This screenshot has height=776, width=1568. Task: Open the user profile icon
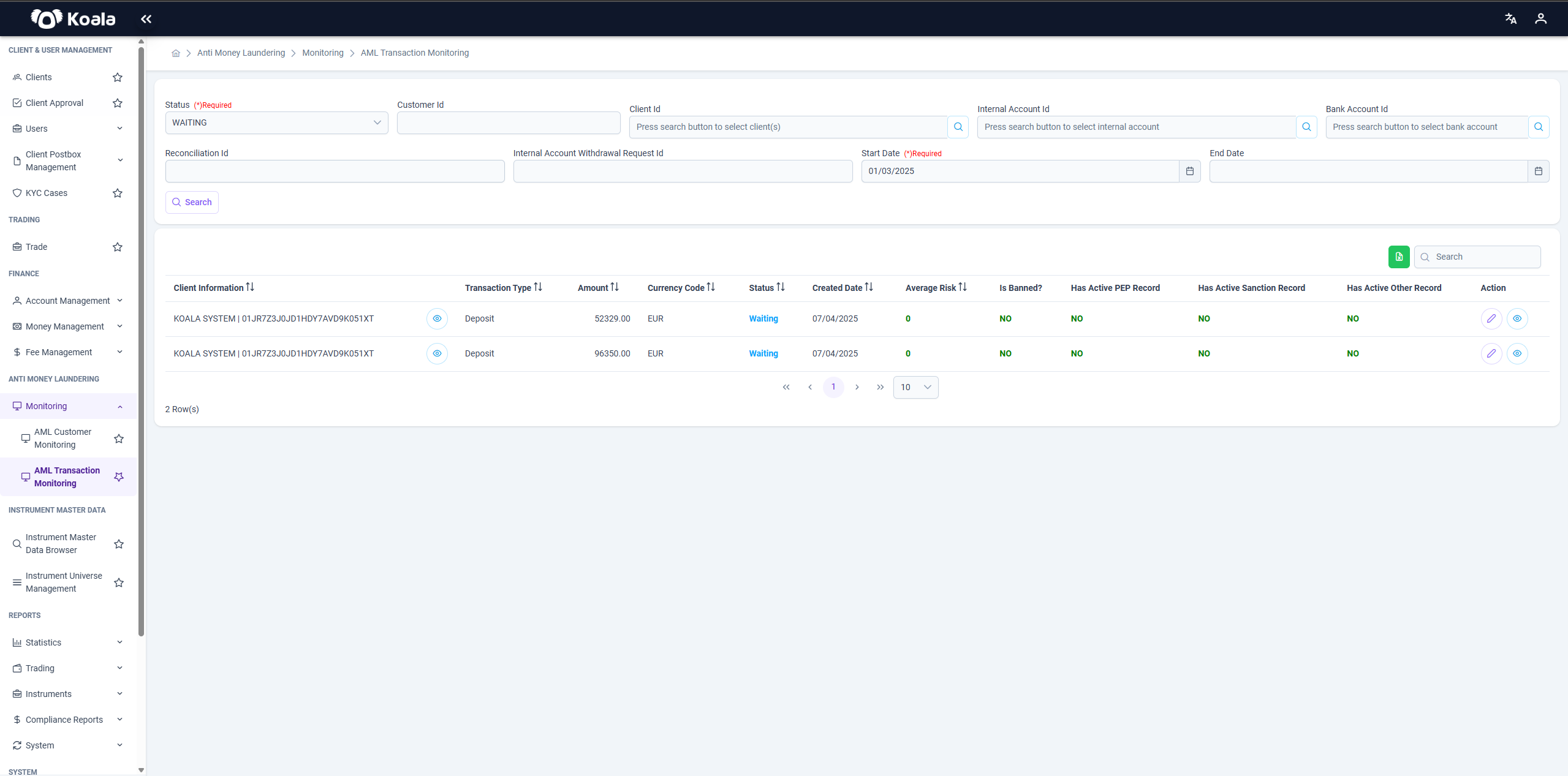[1540, 19]
